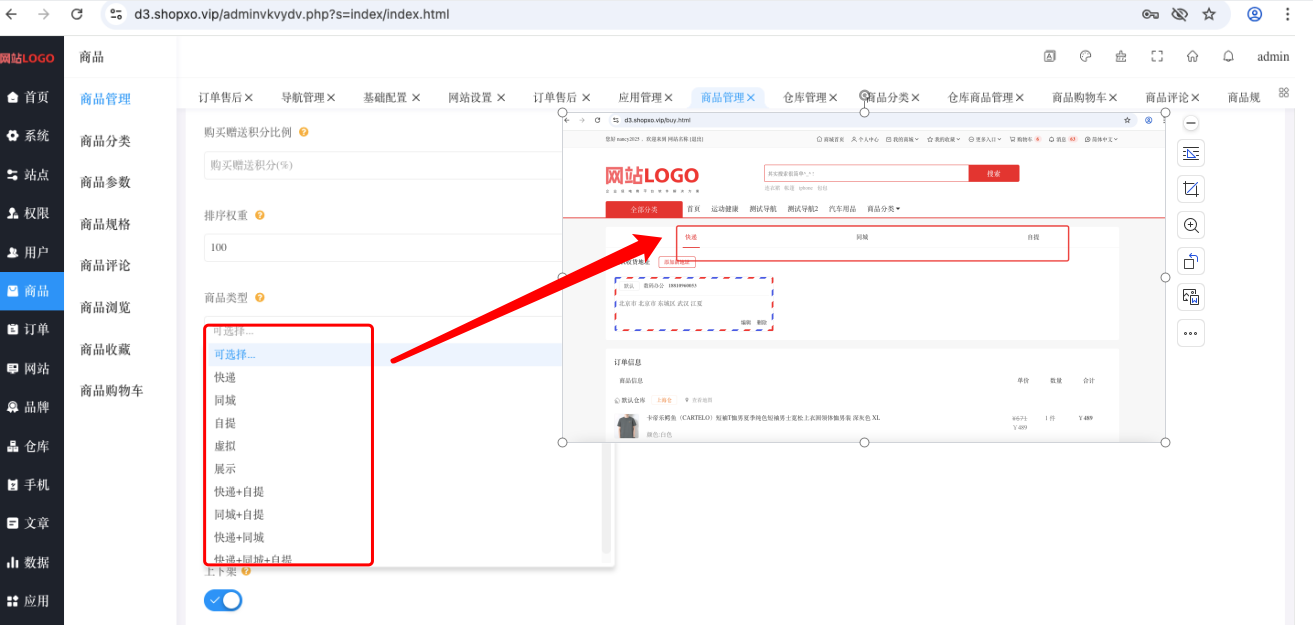Select the zoom-in magnifier tool
The height and width of the screenshot is (625, 1313).
click(x=1191, y=225)
